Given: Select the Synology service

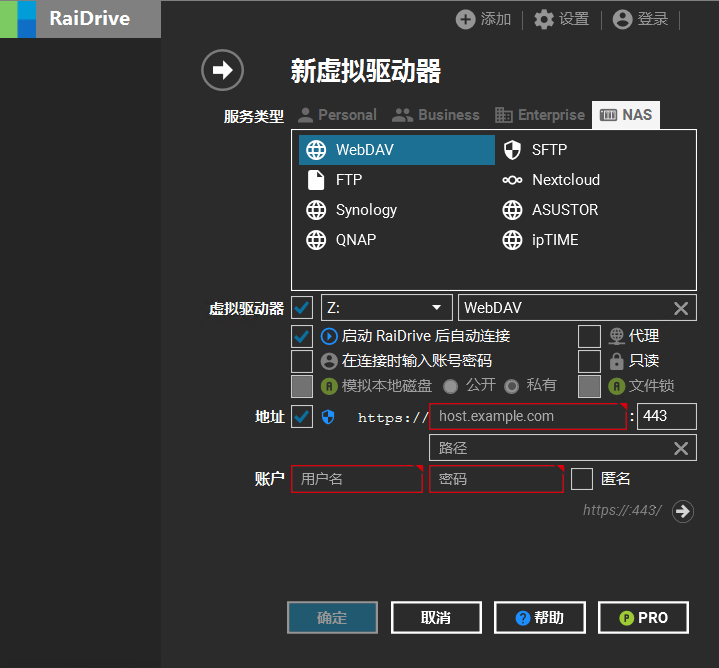Looking at the screenshot, I should 397,210.
